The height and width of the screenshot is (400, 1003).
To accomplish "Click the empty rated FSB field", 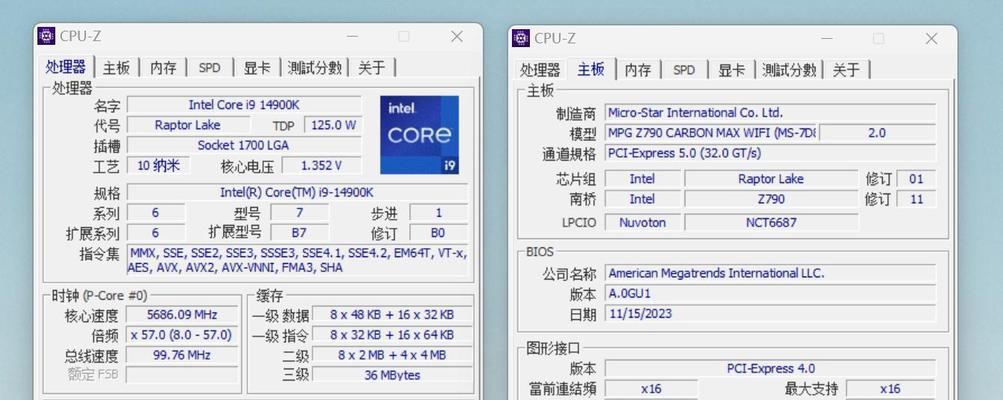I will click(x=182, y=375).
